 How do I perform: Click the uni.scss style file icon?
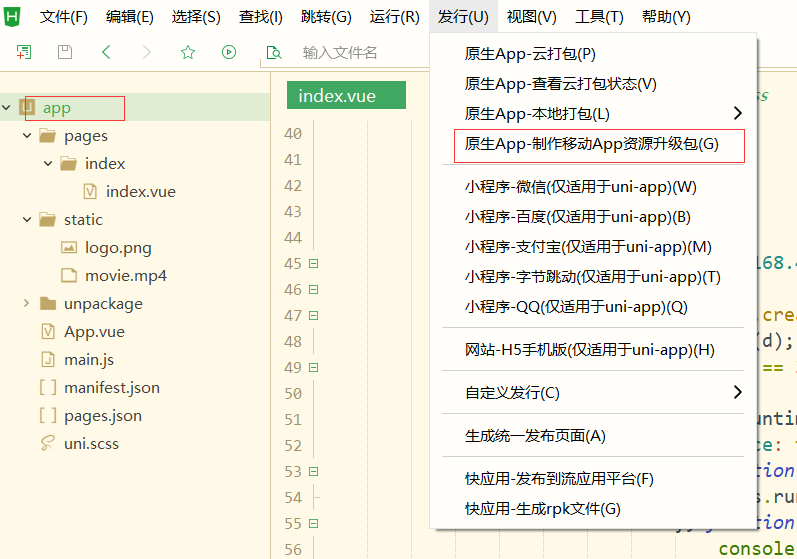point(47,443)
